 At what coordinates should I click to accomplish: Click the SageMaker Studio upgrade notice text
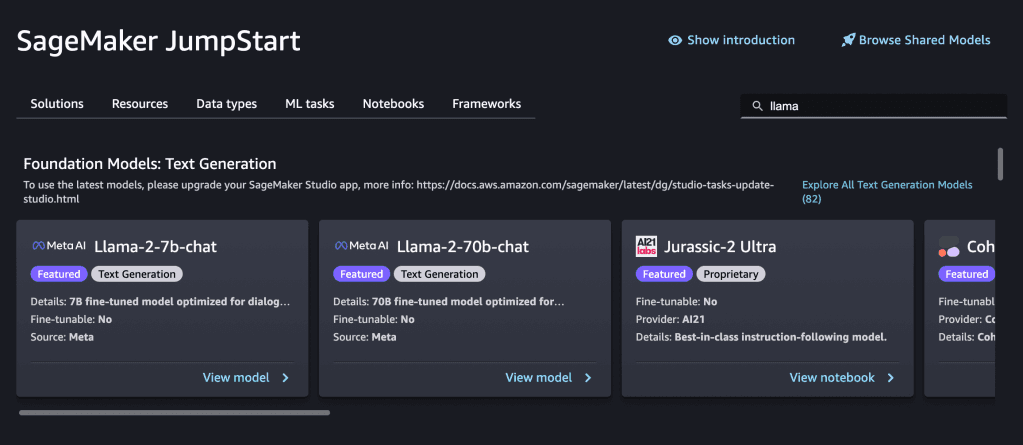(399, 192)
